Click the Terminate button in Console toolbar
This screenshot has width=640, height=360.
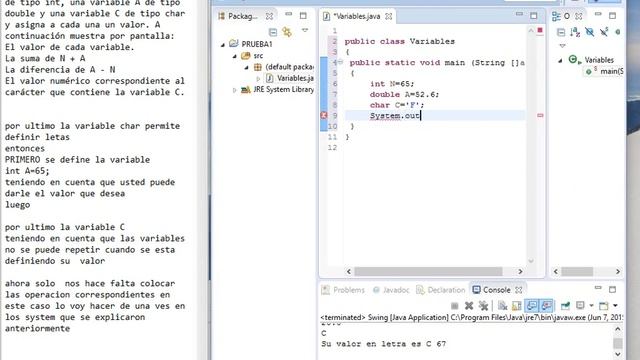(x=455, y=305)
